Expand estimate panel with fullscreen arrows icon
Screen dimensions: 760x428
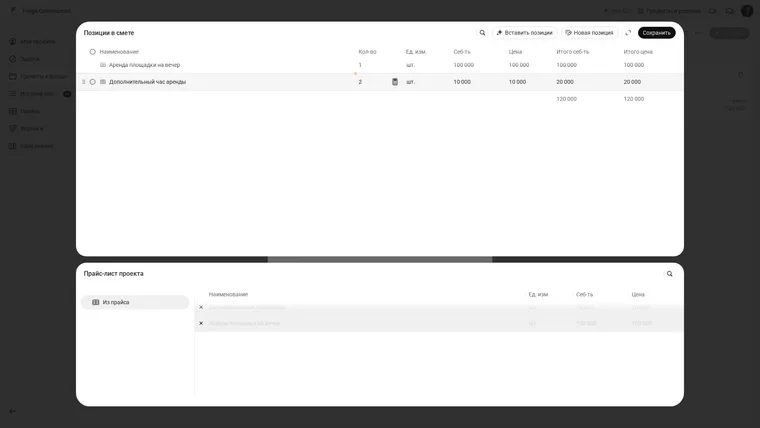pos(628,33)
